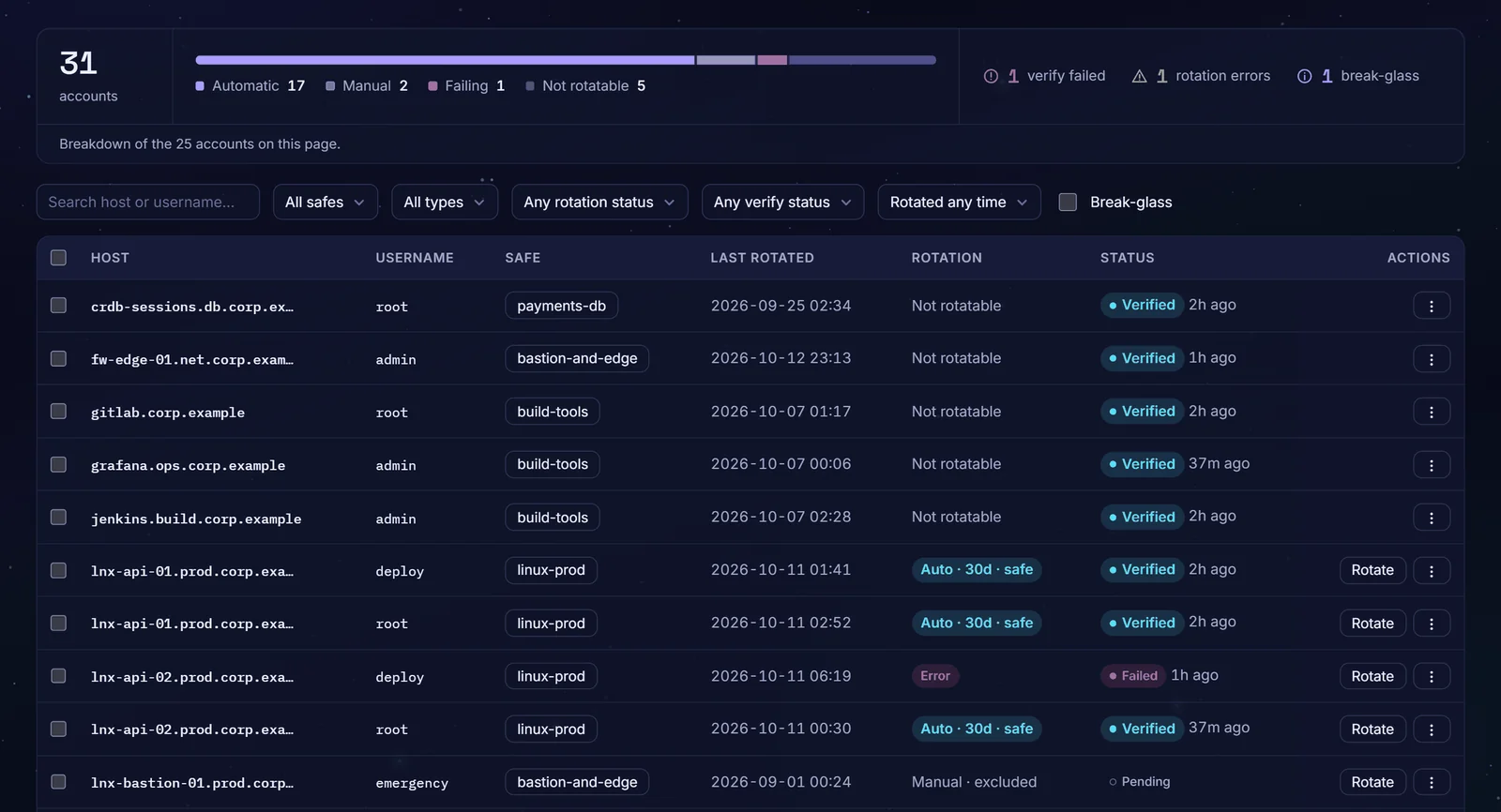Screen dimensions: 1501x812
Task: Open more menu for lnx-api-02 deploy row
Action: tap(1431, 676)
